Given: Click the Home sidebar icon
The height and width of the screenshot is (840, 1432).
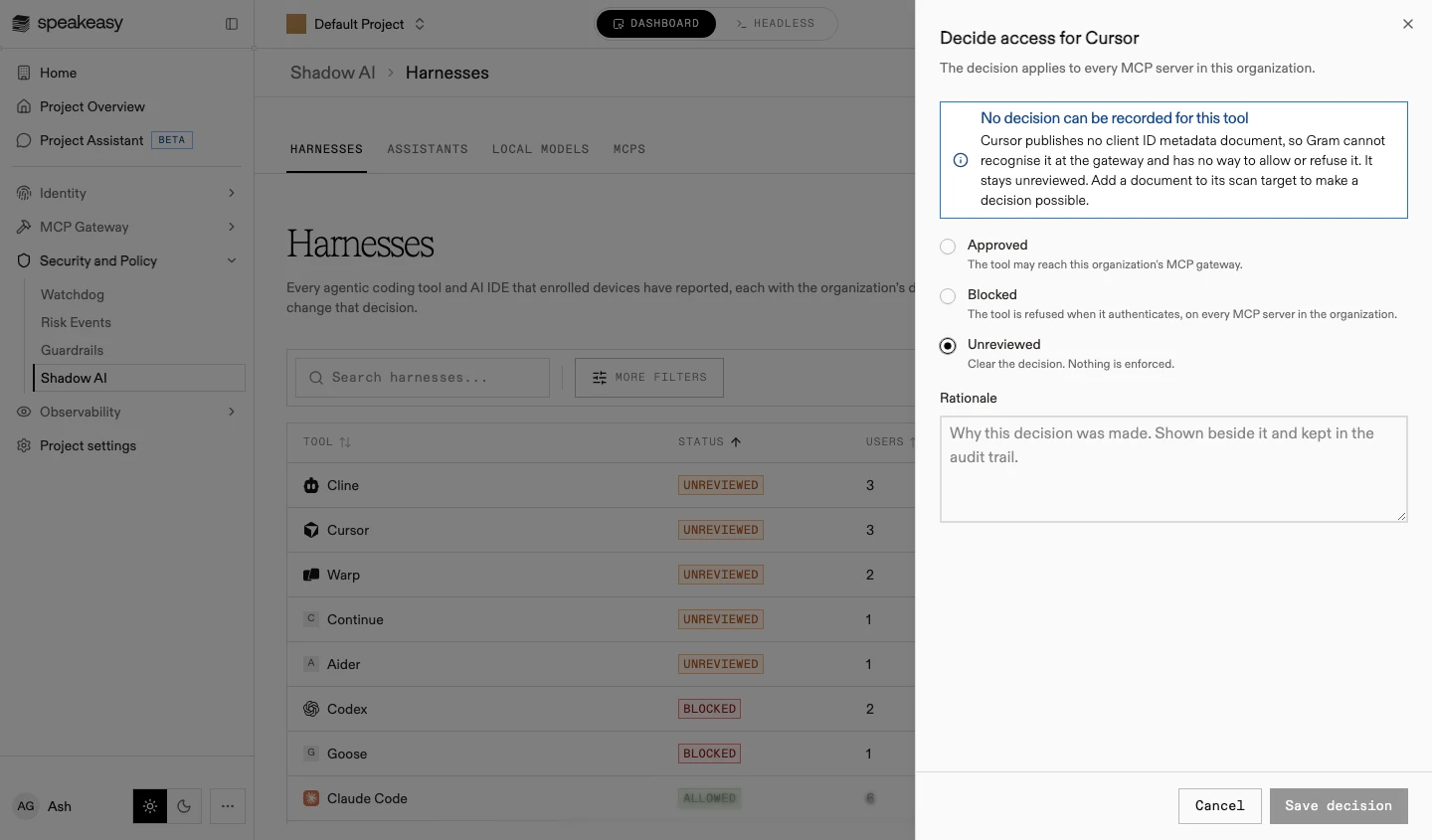Looking at the screenshot, I should tap(24, 73).
